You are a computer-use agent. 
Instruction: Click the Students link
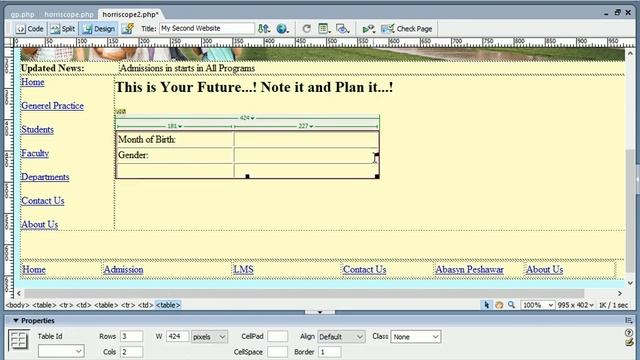pyautogui.click(x=37, y=129)
